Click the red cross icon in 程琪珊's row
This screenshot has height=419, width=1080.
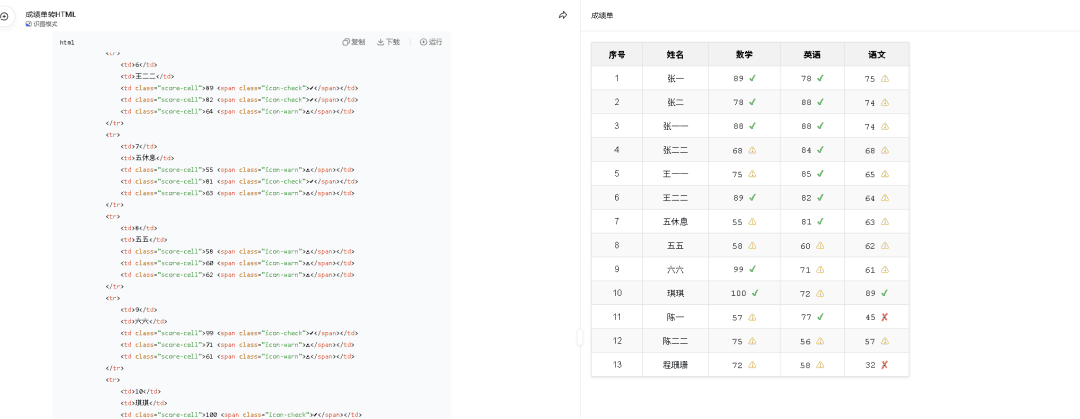884,365
